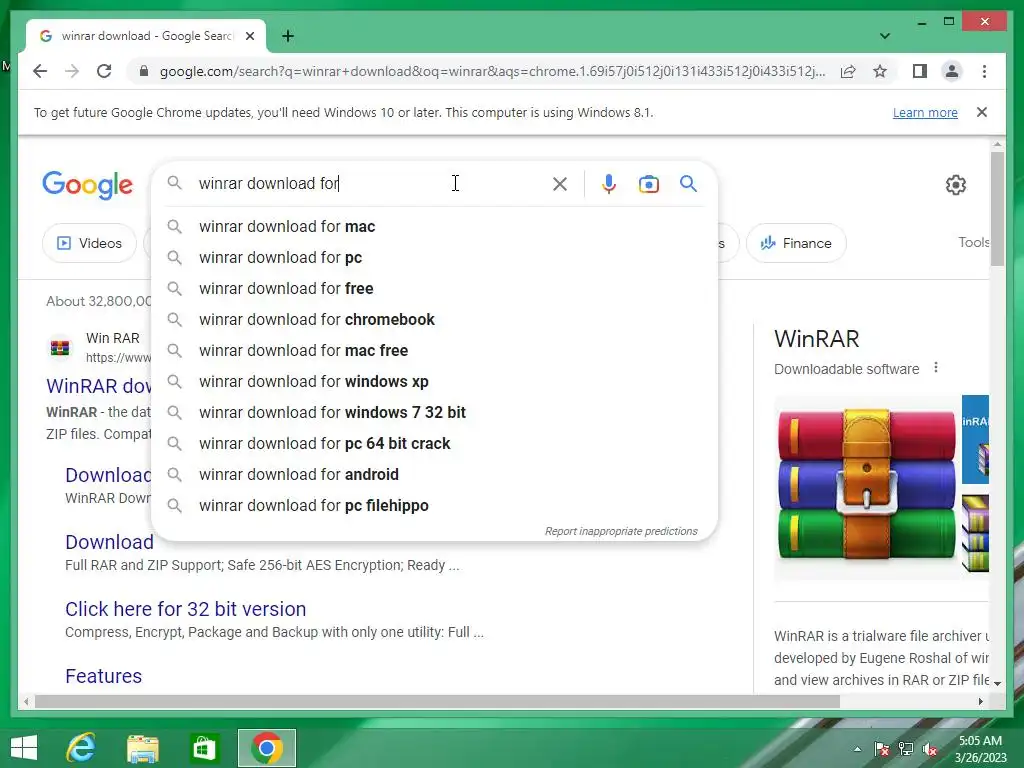Open Windows Store from taskbar

(x=203, y=748)
